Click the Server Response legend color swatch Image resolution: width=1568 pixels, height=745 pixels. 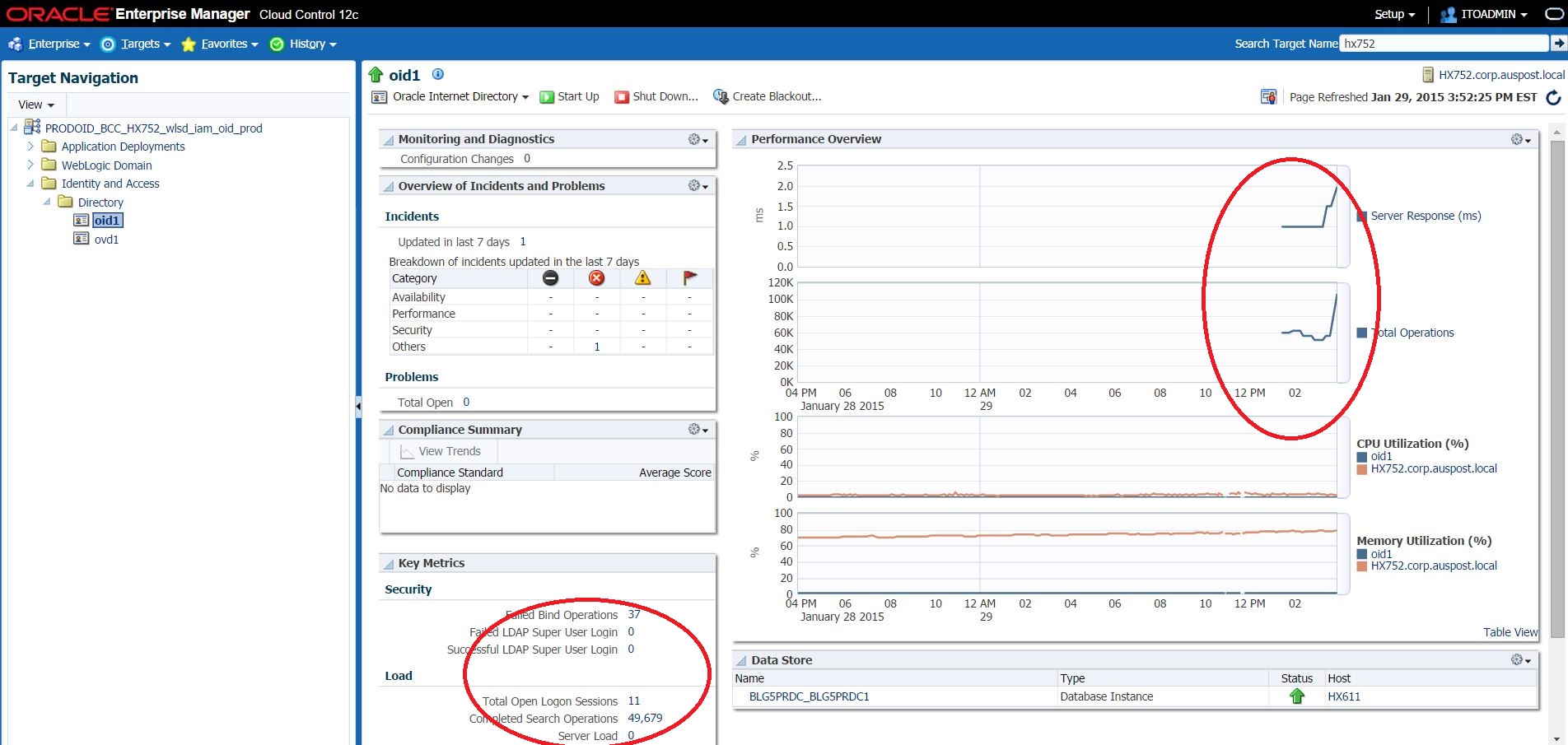tap(1361, 217)
